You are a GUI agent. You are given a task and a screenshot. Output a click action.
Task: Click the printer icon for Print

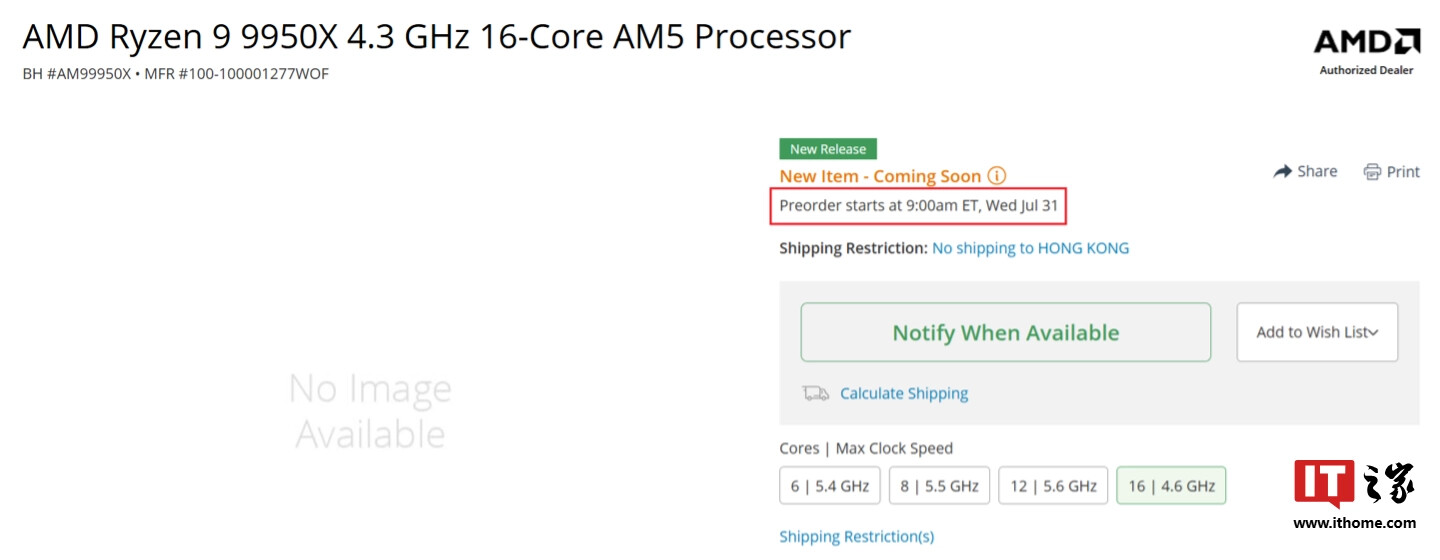(1372, 172)
